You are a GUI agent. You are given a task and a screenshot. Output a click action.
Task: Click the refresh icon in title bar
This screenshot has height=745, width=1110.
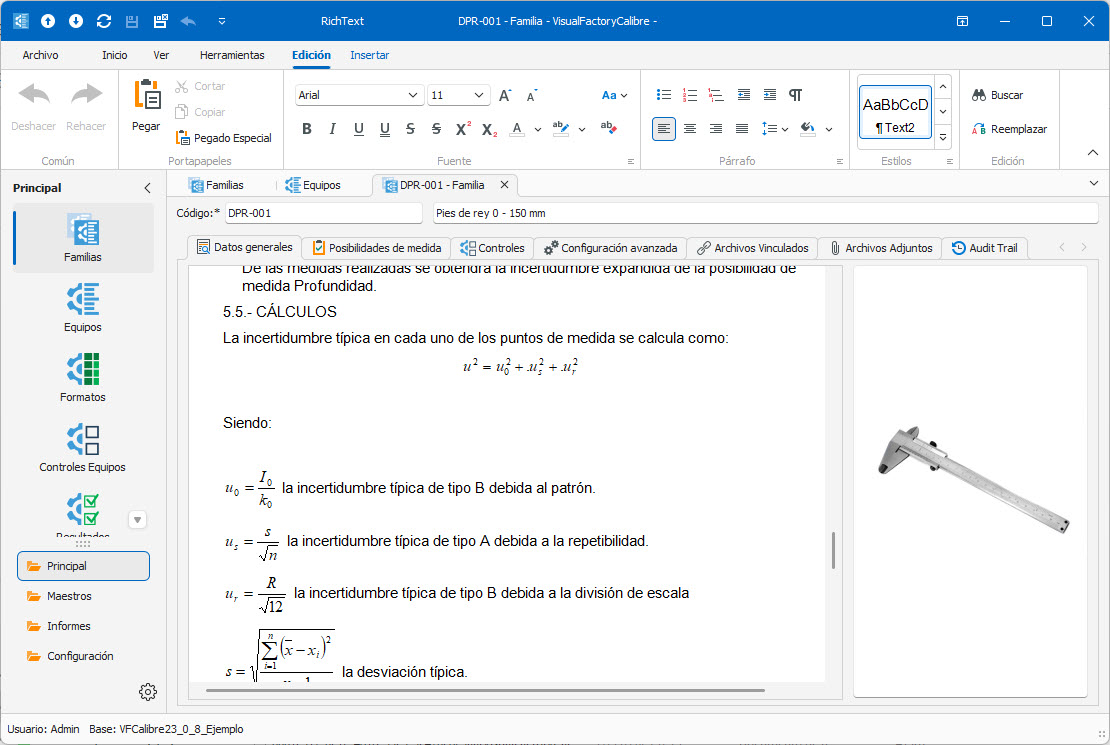[x=104, y=21]
